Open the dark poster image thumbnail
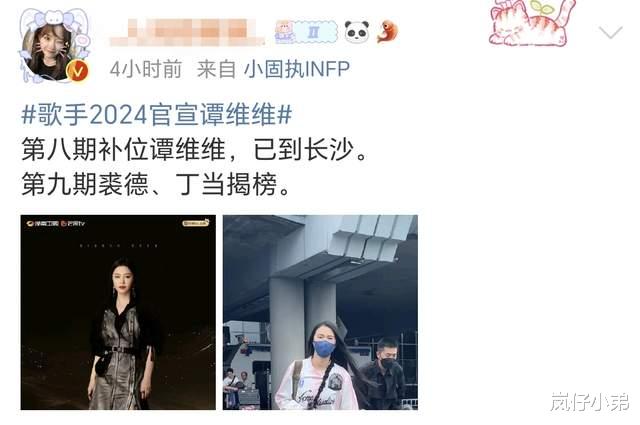Viewport: 640px width, 425px height. (x=118, y=312)
